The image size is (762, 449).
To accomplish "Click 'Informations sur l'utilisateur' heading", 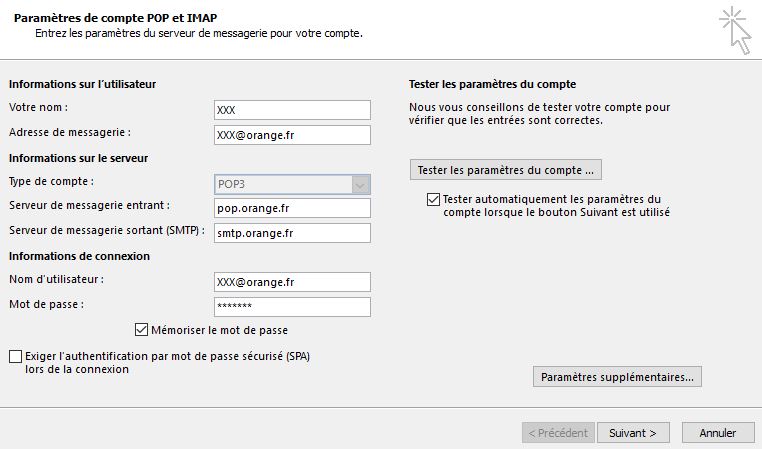I will tap(82, 84).
